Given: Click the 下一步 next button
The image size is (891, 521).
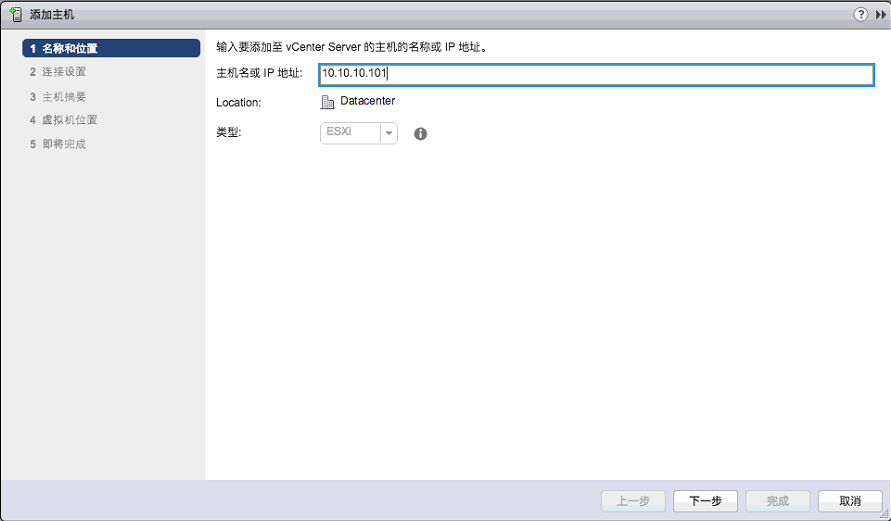Looking at the screenshot, I should 705,501.
